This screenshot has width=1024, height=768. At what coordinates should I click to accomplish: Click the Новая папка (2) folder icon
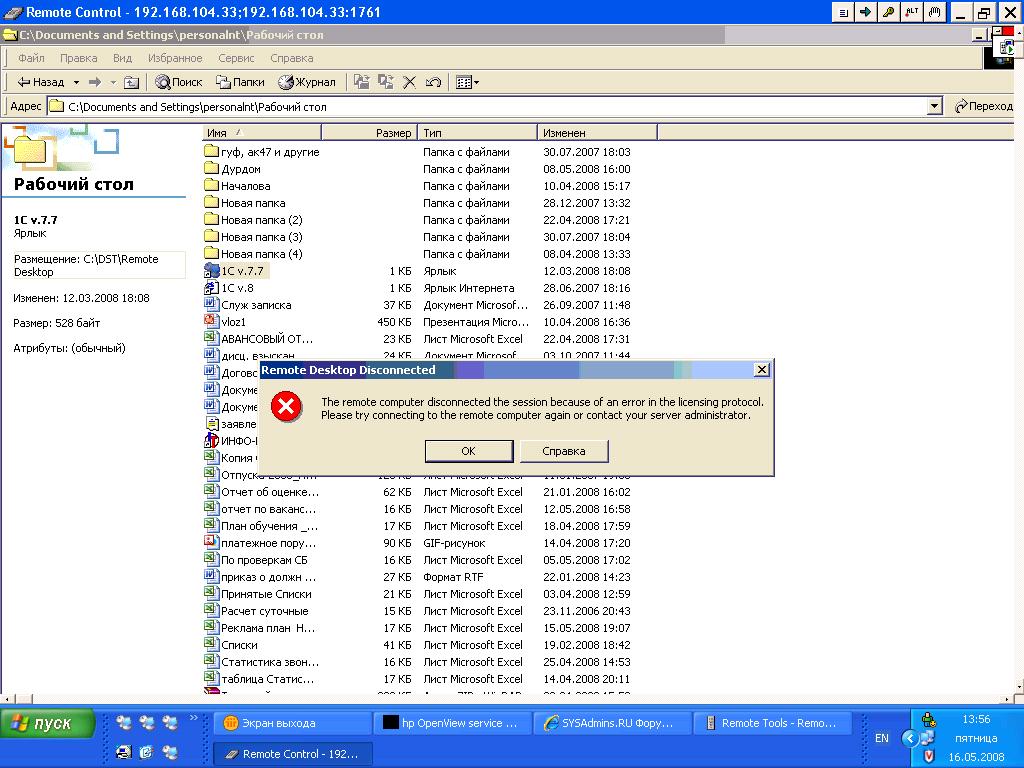coord(211,219)
